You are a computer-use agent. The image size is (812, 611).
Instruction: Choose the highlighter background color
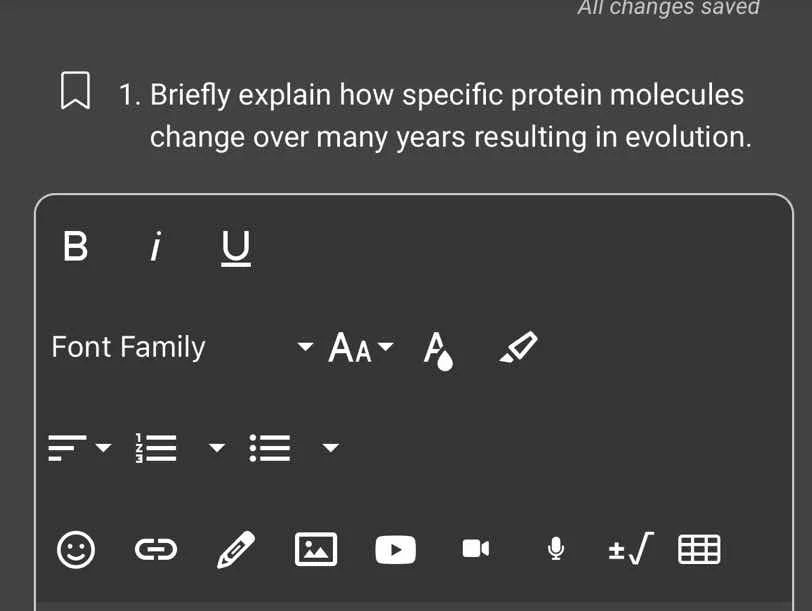click(518, 347)
